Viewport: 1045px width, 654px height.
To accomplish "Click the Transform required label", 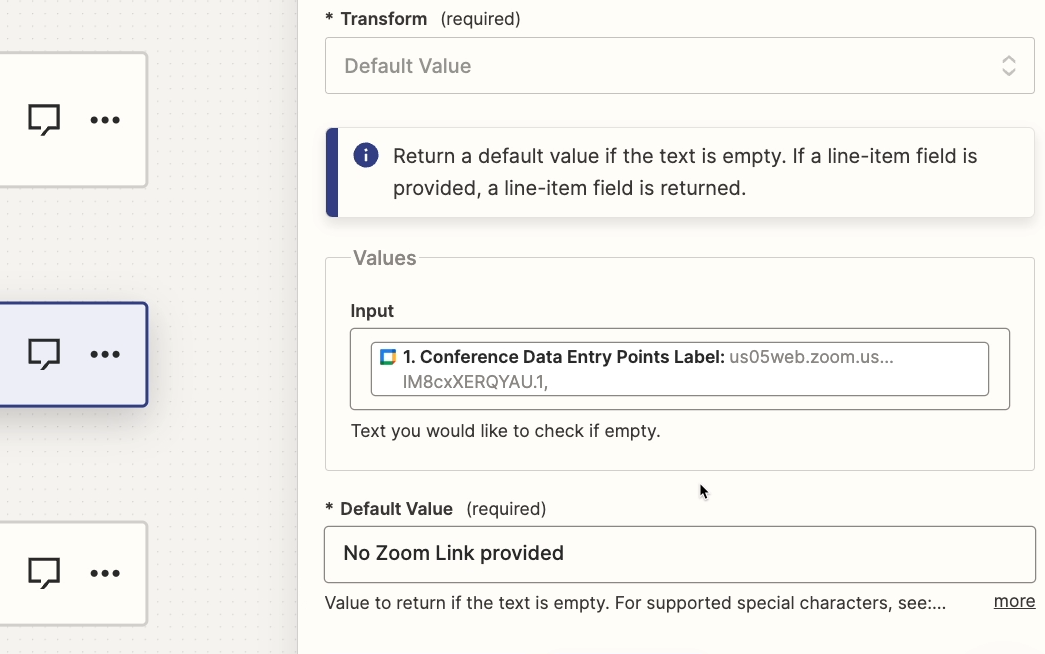I will pos(423,19).
